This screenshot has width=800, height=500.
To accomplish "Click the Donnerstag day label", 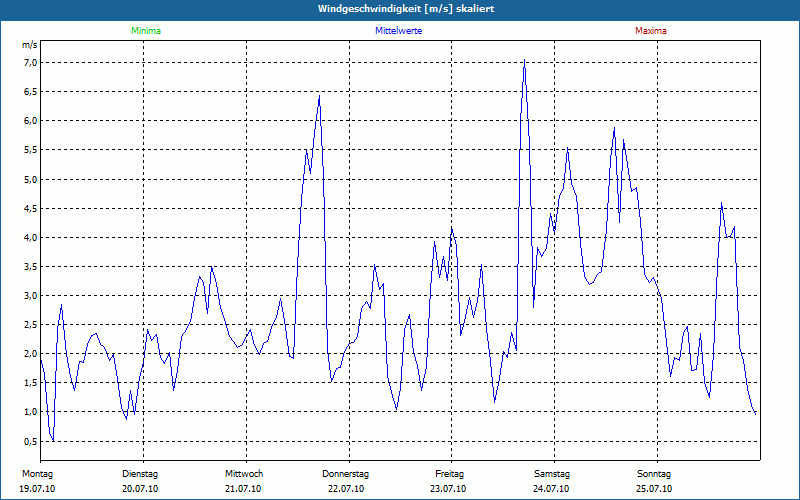I will tap(345, 474).
